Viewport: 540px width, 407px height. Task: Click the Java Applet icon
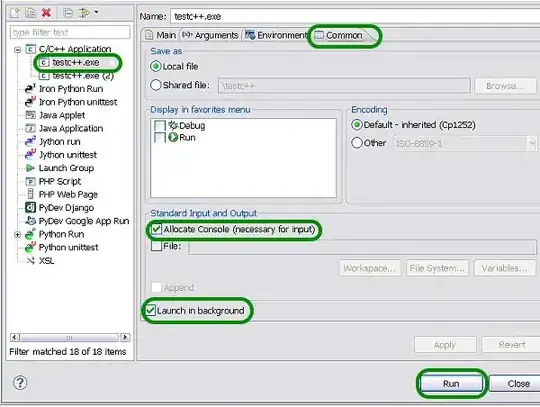[30, 115]
